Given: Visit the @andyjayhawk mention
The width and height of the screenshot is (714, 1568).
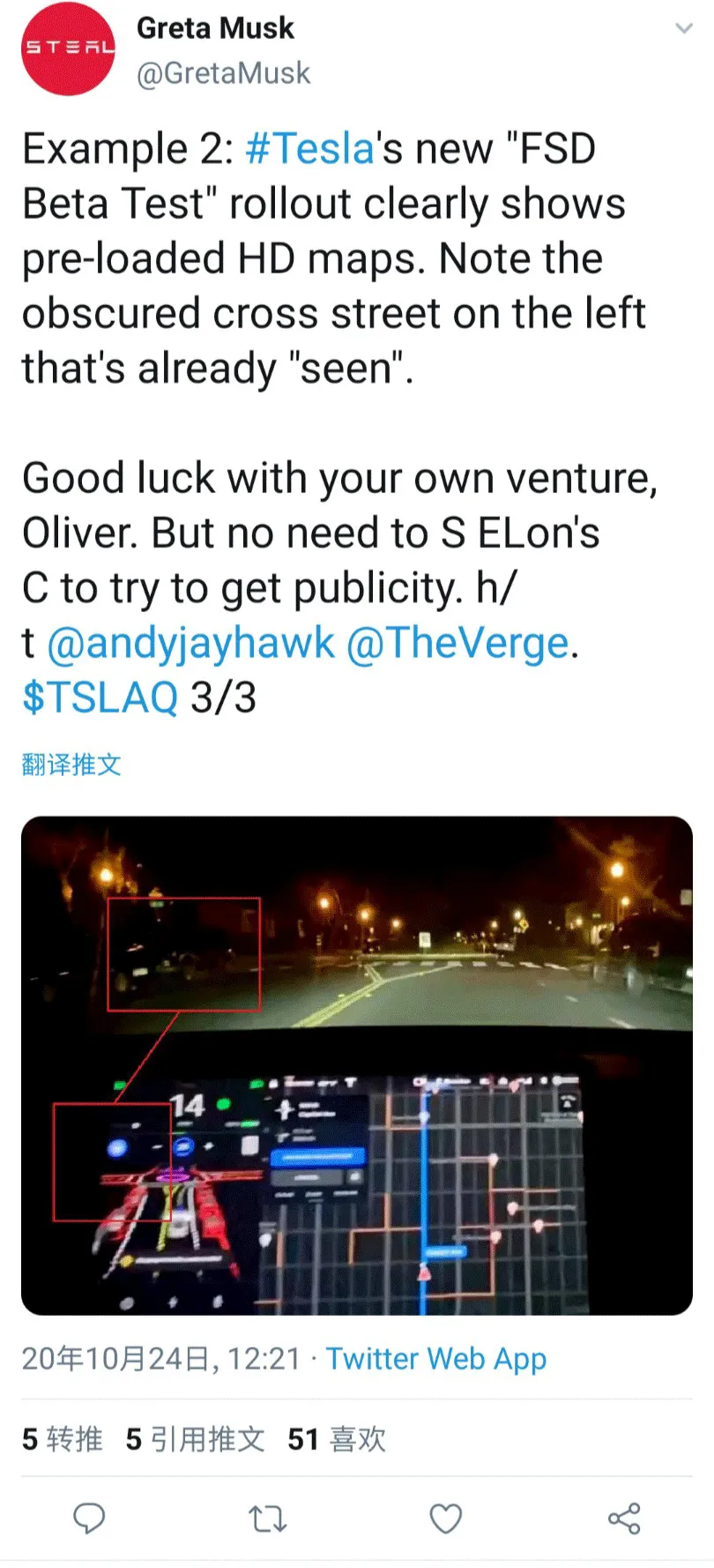Looking at the screenshot, I should (190, 644).
